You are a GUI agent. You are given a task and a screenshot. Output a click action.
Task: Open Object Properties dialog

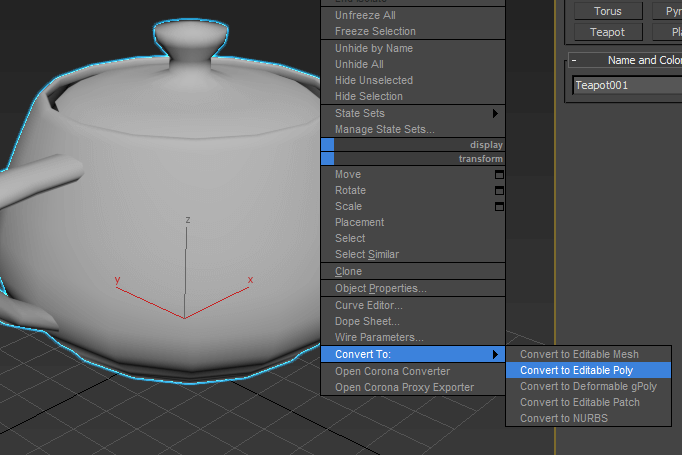coord(413,288)
